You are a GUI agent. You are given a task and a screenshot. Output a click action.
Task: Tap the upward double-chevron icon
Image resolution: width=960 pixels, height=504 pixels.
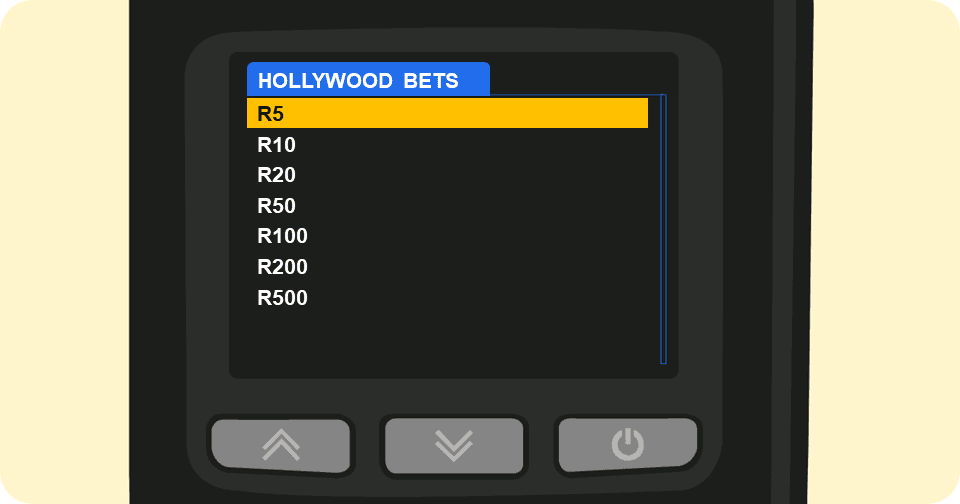point(281,445)
